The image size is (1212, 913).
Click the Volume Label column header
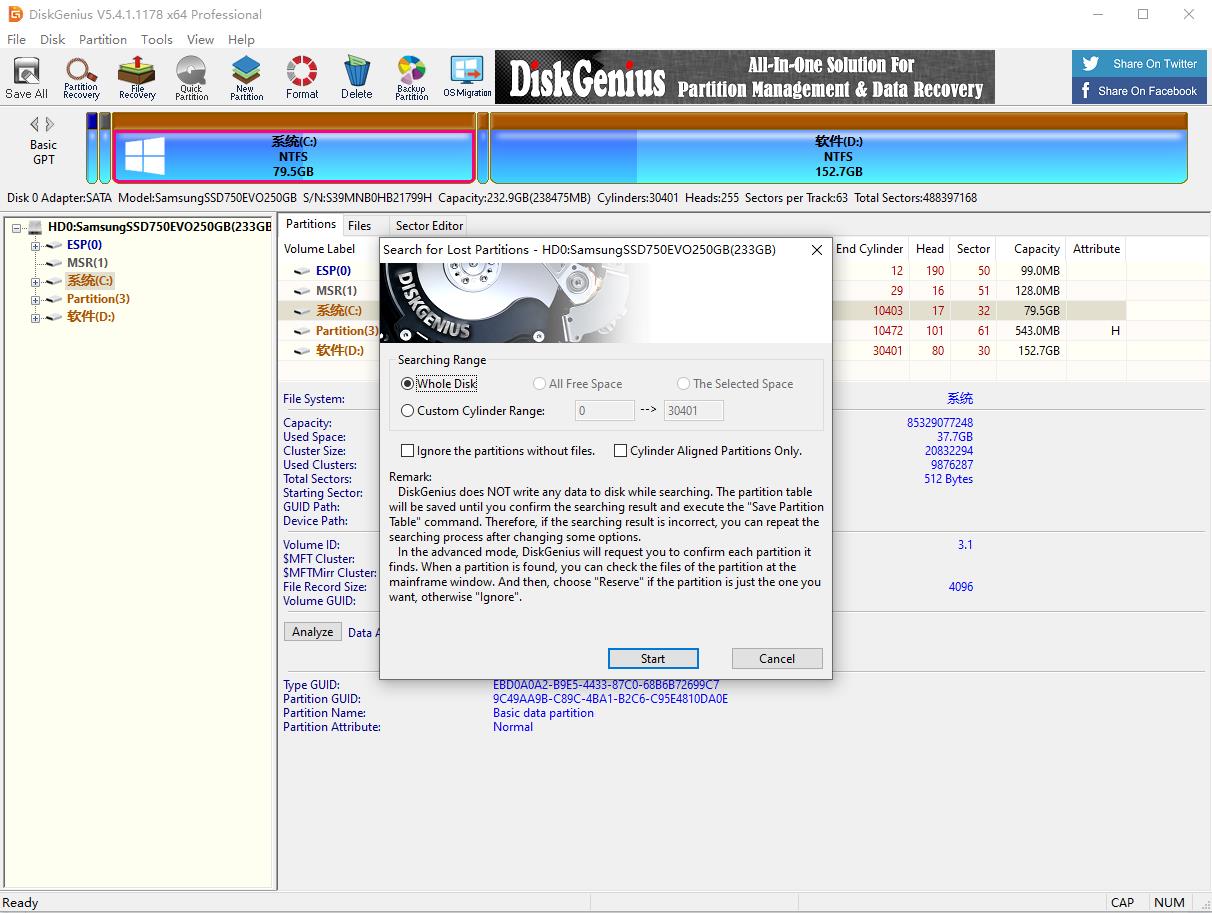(x=320, y=249)
